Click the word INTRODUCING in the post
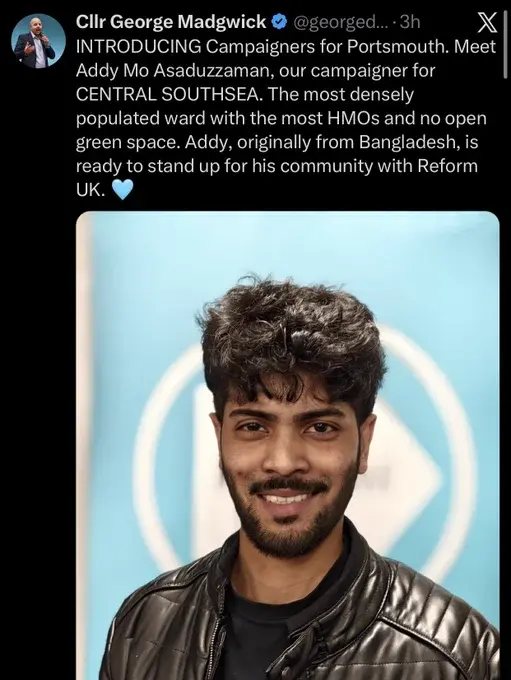The height and width of the screenshot is (680, 511). click(138, 46)
